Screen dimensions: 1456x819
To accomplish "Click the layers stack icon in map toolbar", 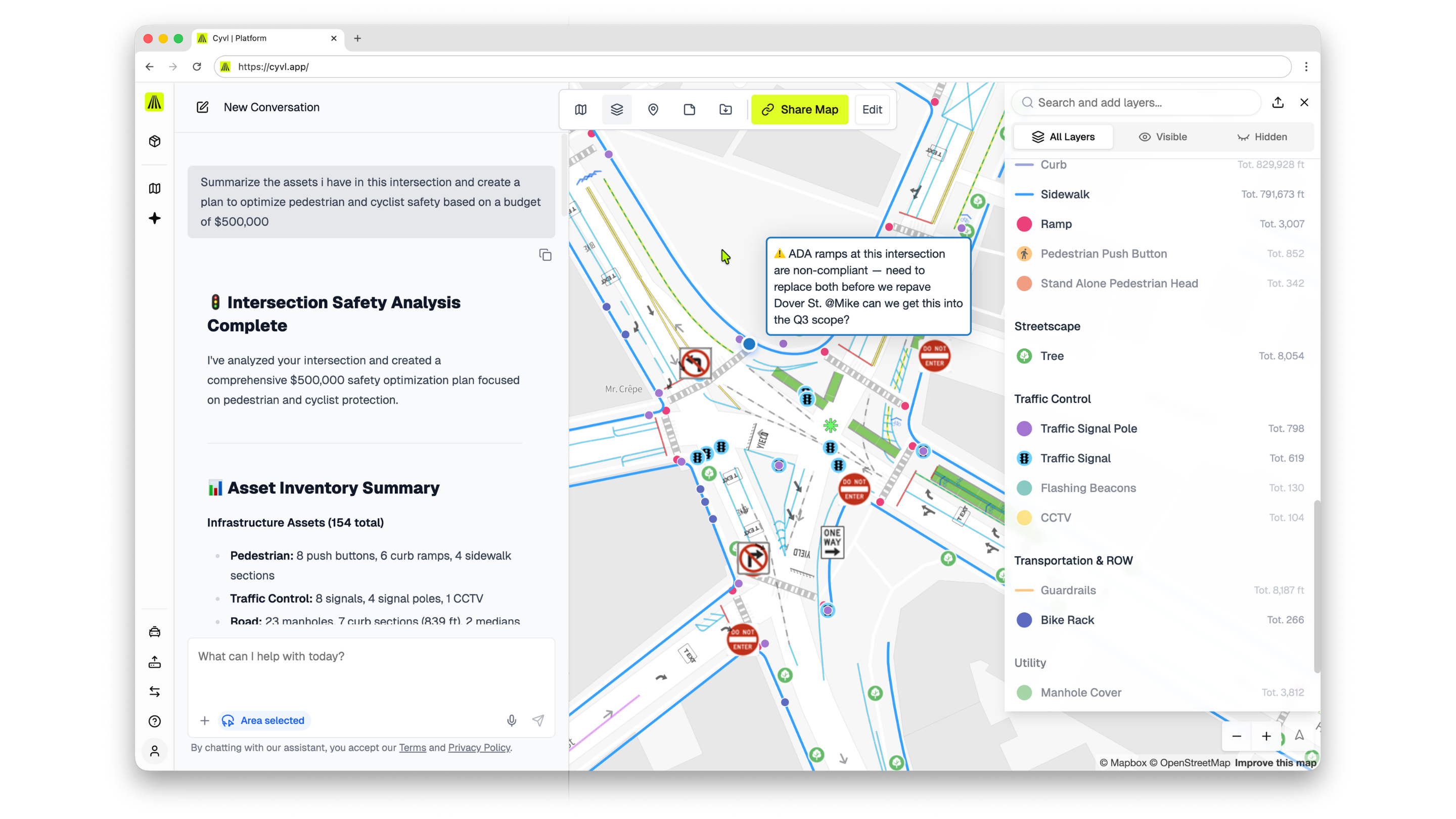I will click(617, 110).
